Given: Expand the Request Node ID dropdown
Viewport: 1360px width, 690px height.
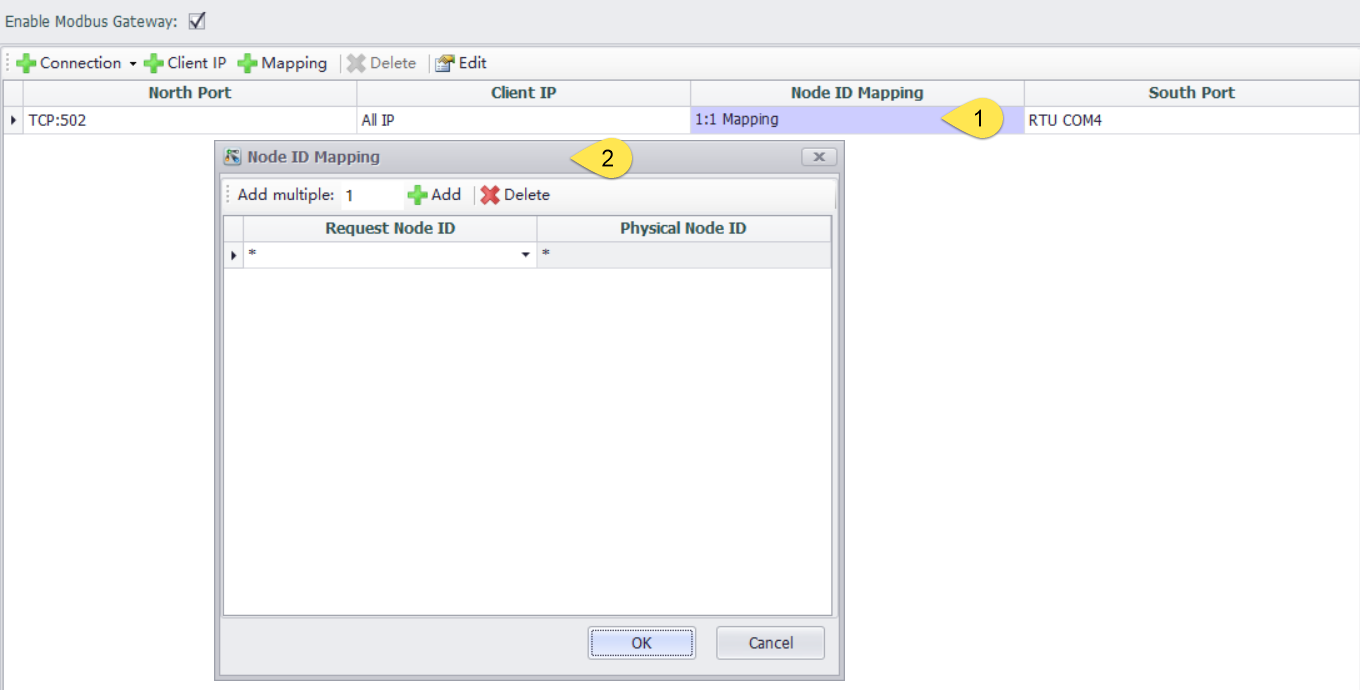Looking at the screenshot, I should pos(526,256).
